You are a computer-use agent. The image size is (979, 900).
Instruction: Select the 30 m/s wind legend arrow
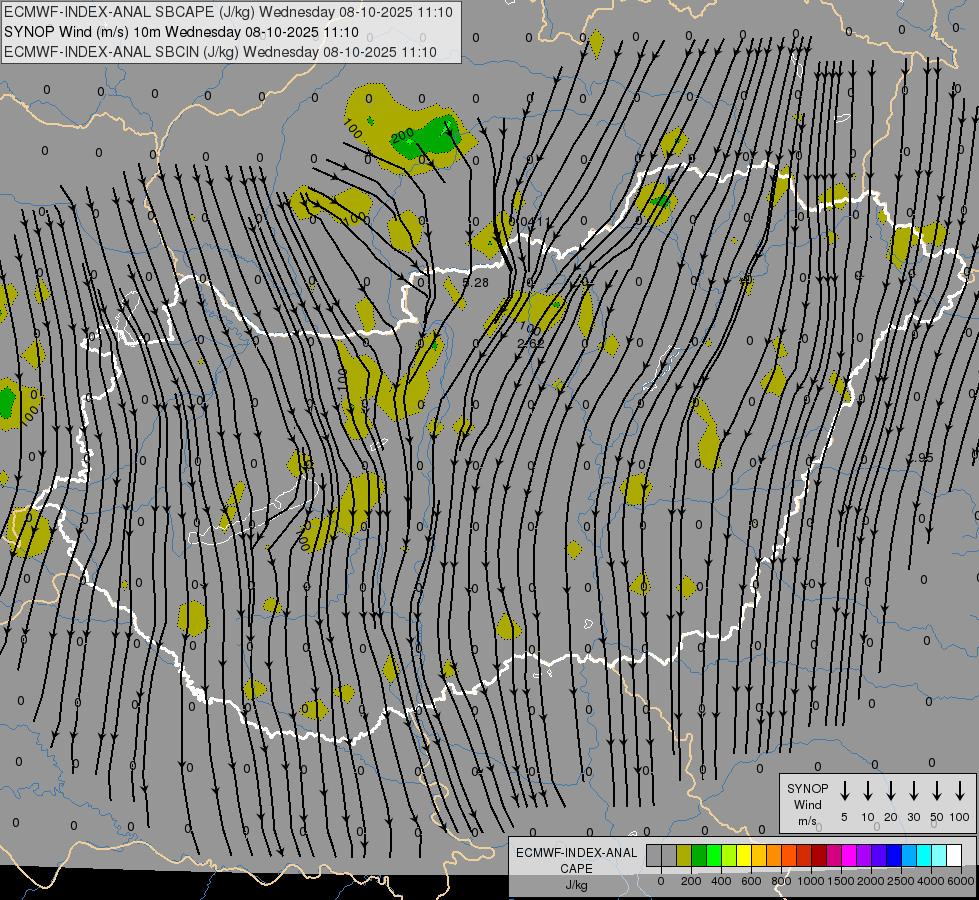click(x=914, y=791)
